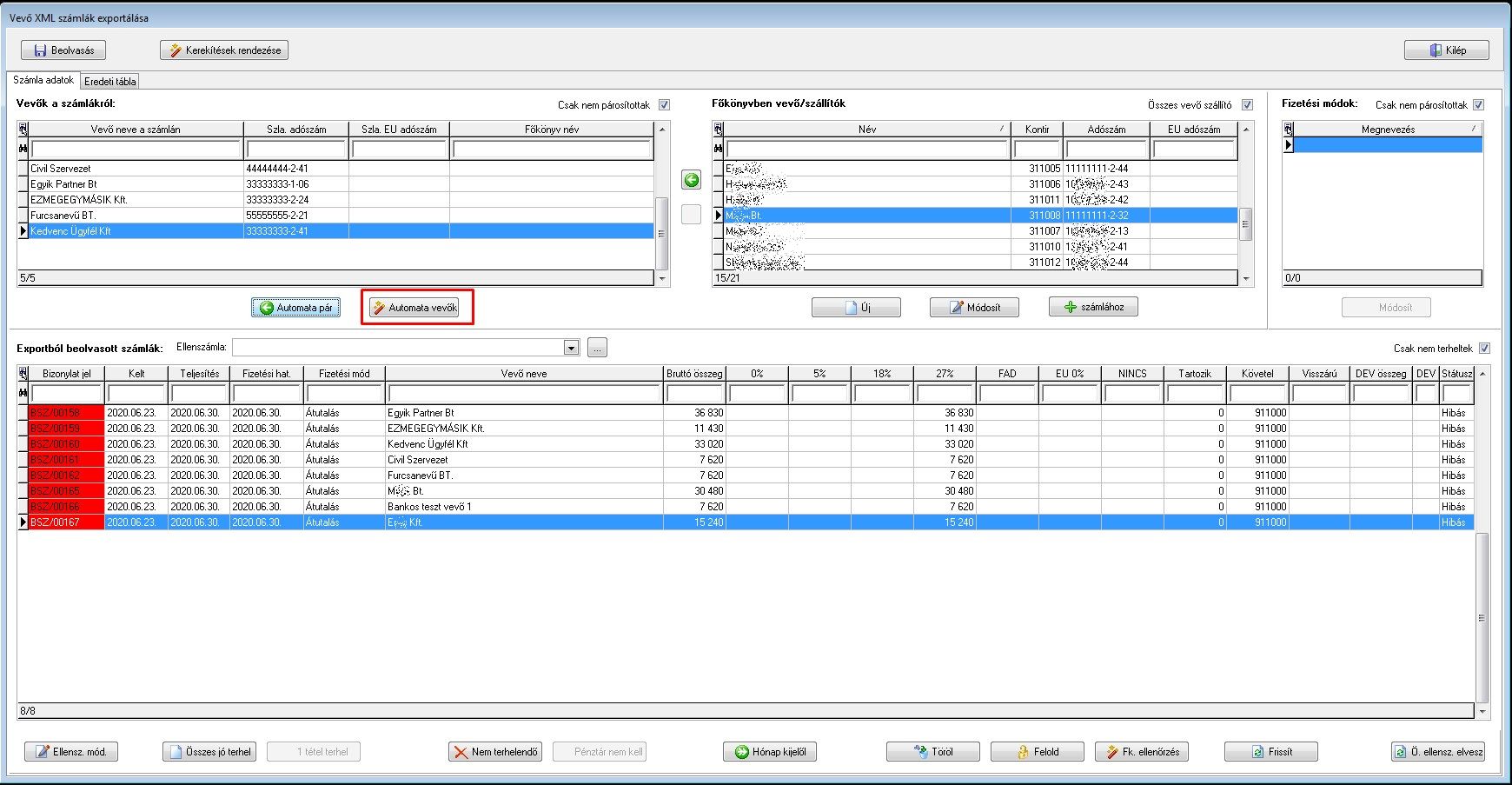The image size is (1512, 785).
Task: Open the Ellenszámla dropdown arrow
Action: pos(571,348)
